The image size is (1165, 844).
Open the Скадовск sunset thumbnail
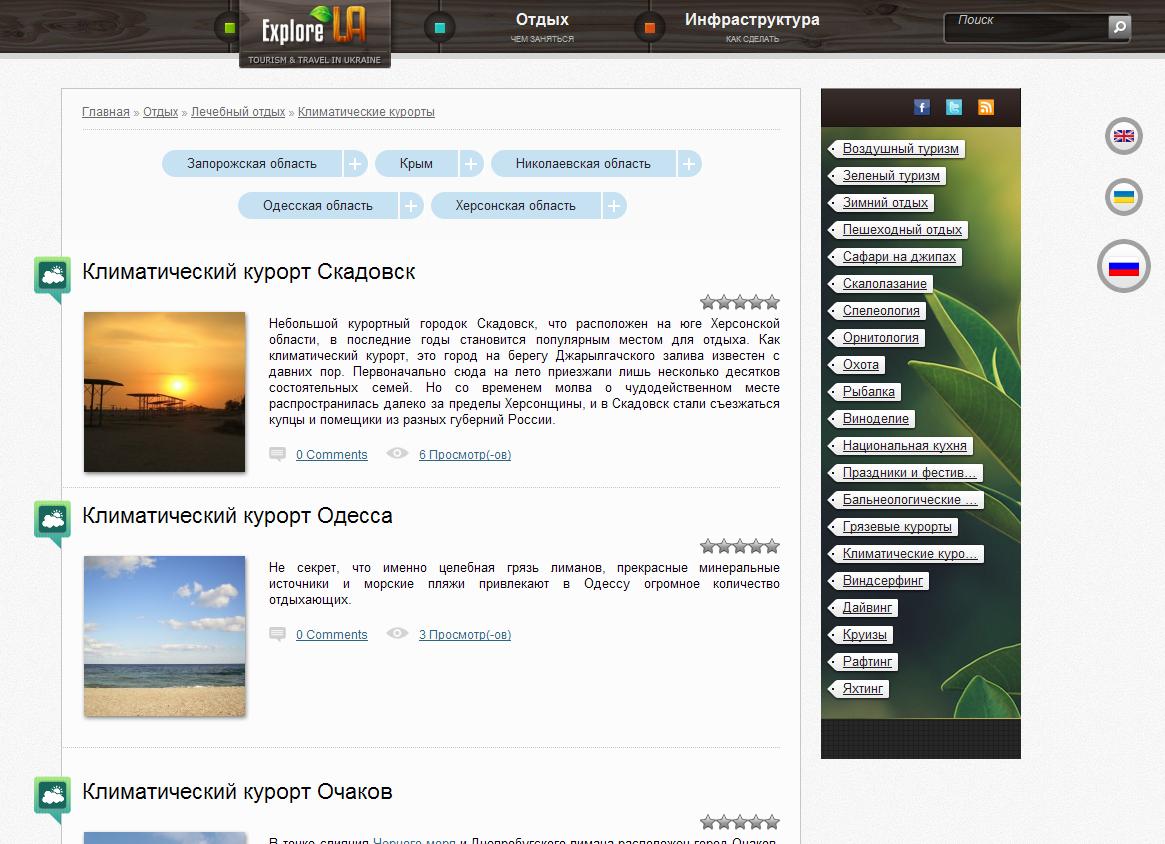[164, 392]
